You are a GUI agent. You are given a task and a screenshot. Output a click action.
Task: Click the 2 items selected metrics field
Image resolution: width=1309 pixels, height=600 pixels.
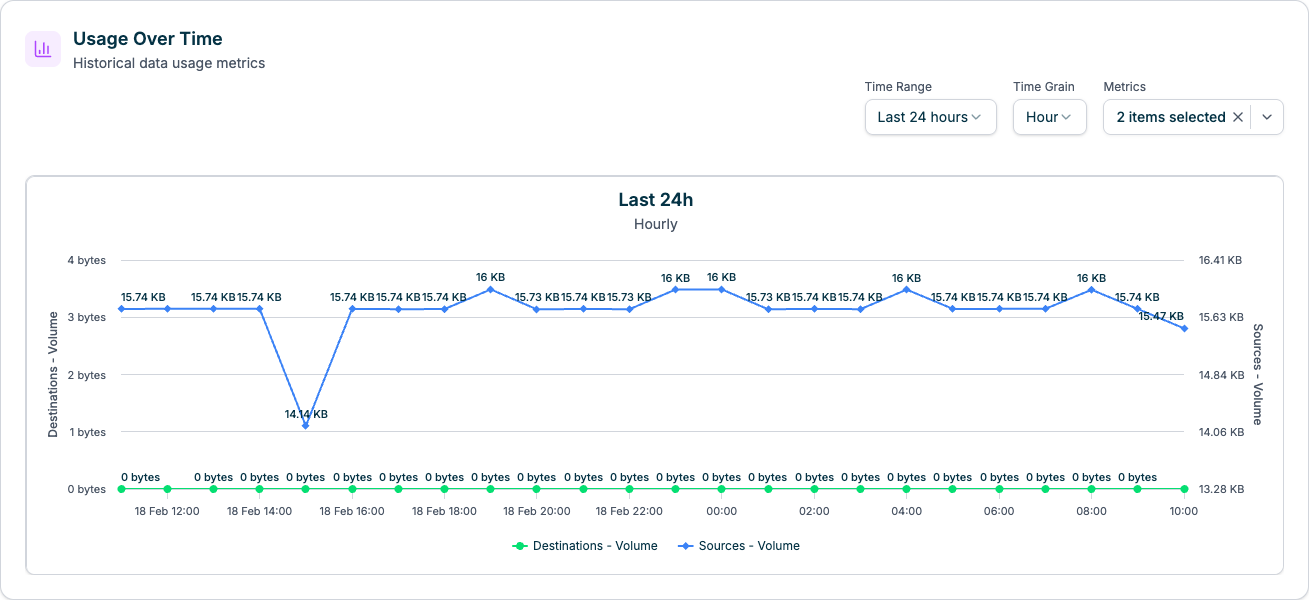[x=1172, y=117]
